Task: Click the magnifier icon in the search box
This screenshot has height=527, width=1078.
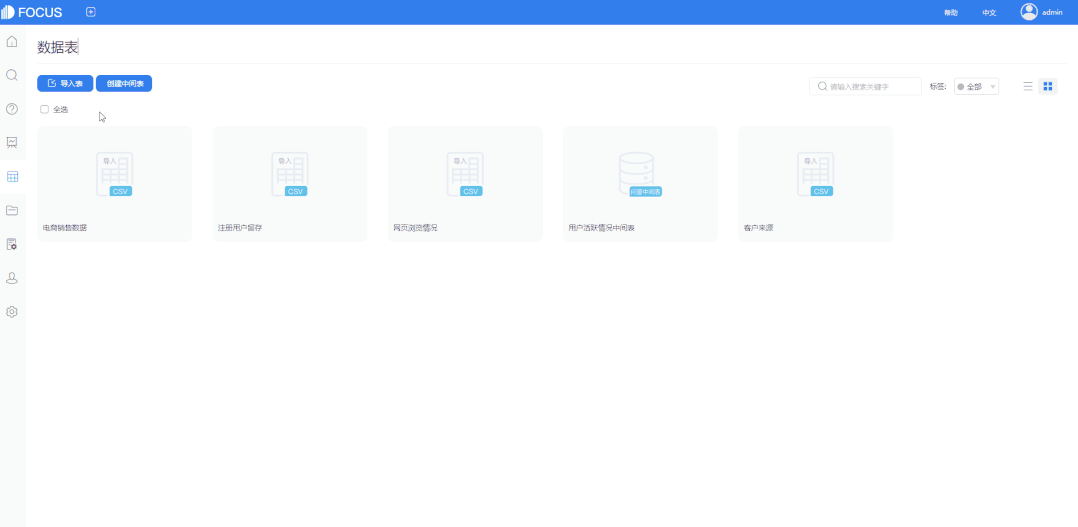Action: pyautogui.click(x=822, y=87)
